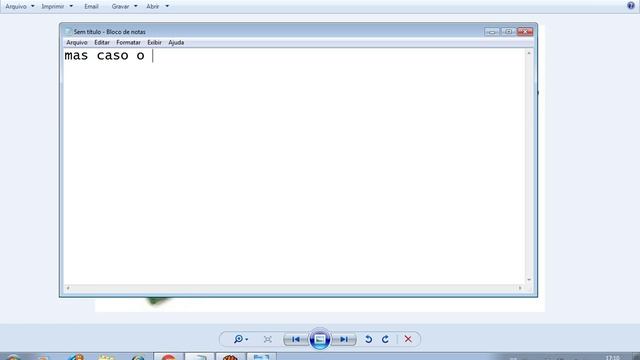
Task: Click the text 'mas caso o' in Notepad
Action: [x=104, y=56]
